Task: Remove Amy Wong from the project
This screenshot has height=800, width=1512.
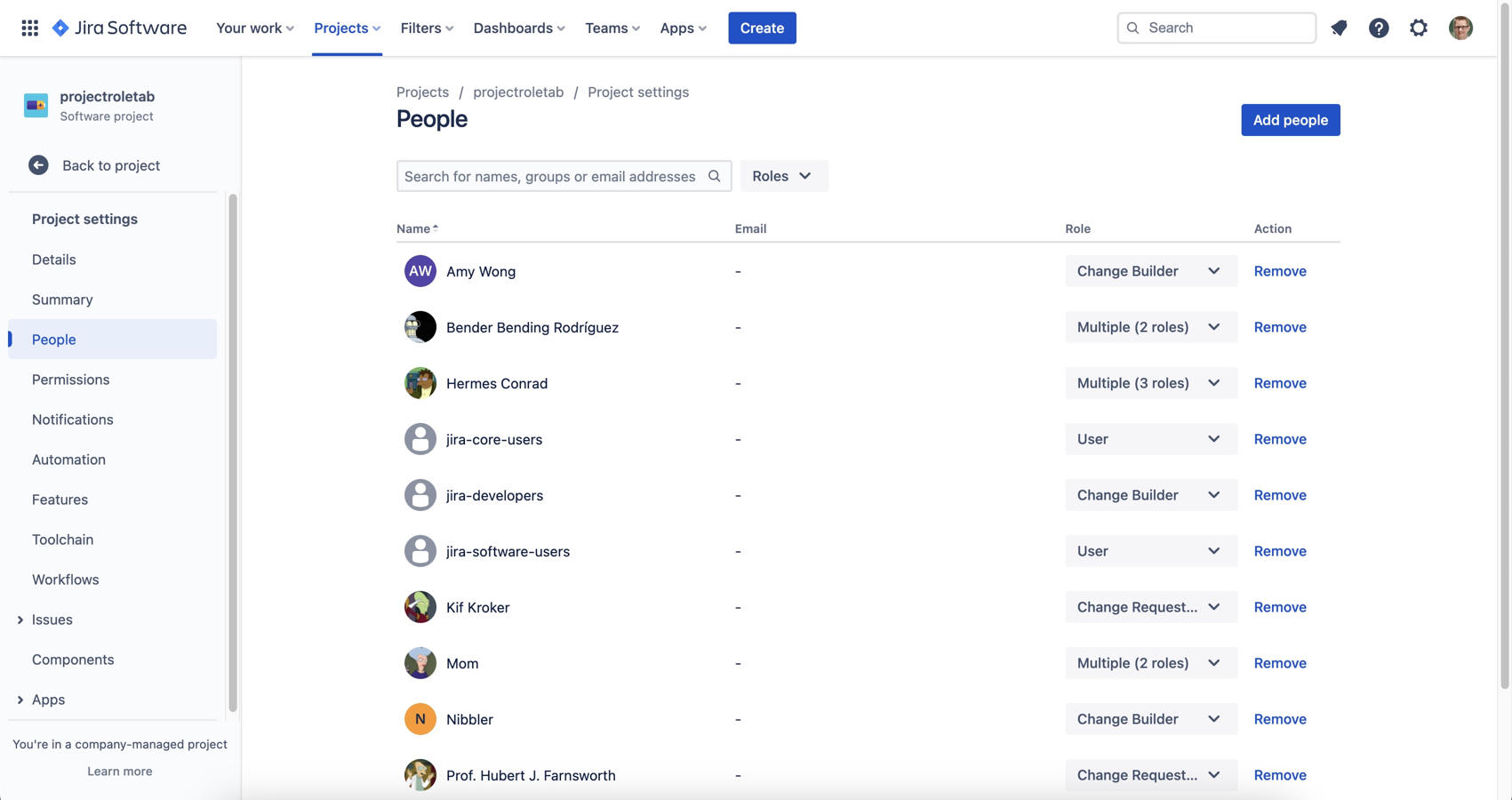Action: (x=1280, y=271)
